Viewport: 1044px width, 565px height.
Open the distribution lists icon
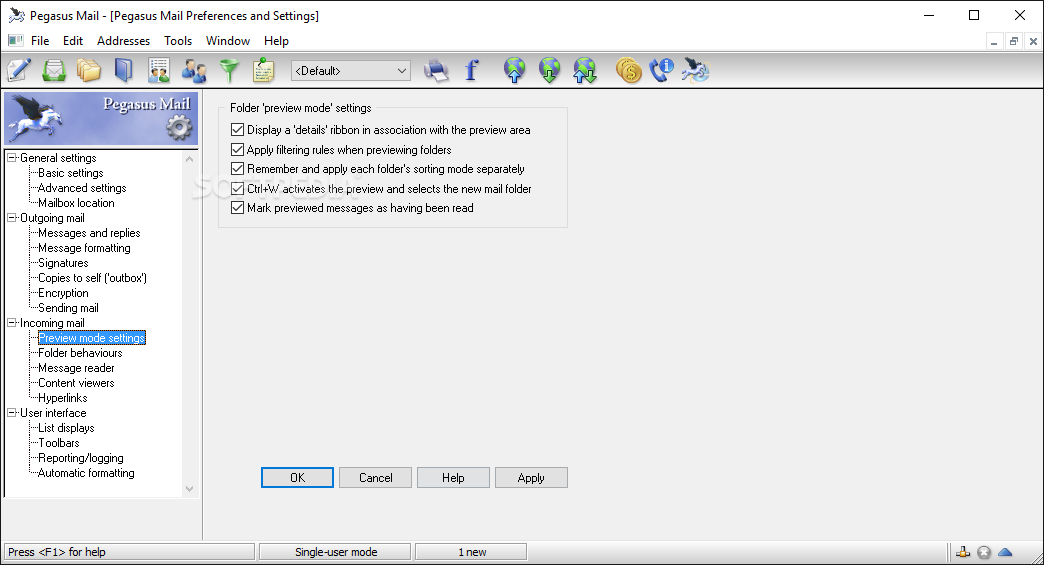tap(159, 70)
